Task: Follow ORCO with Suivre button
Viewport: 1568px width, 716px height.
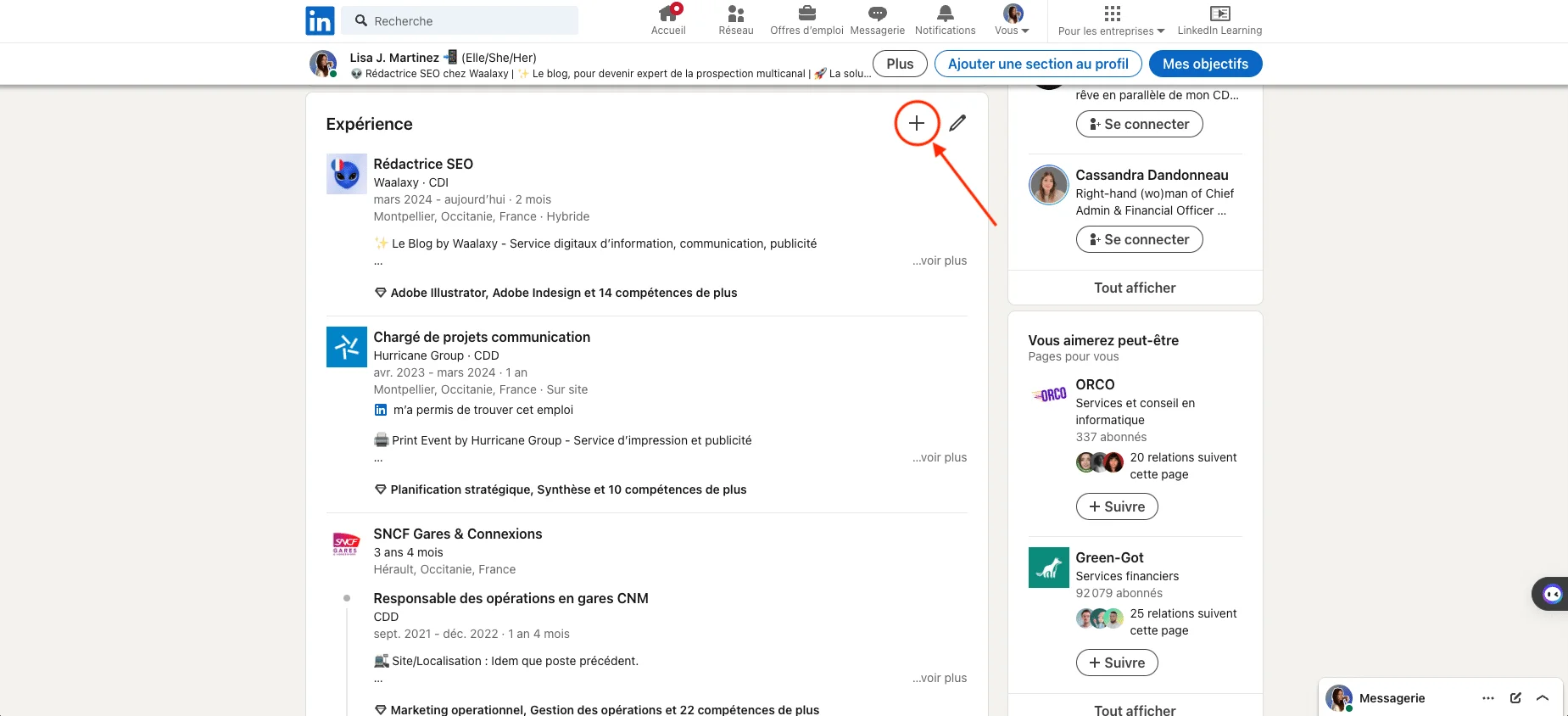Action: coord(1117,506)
